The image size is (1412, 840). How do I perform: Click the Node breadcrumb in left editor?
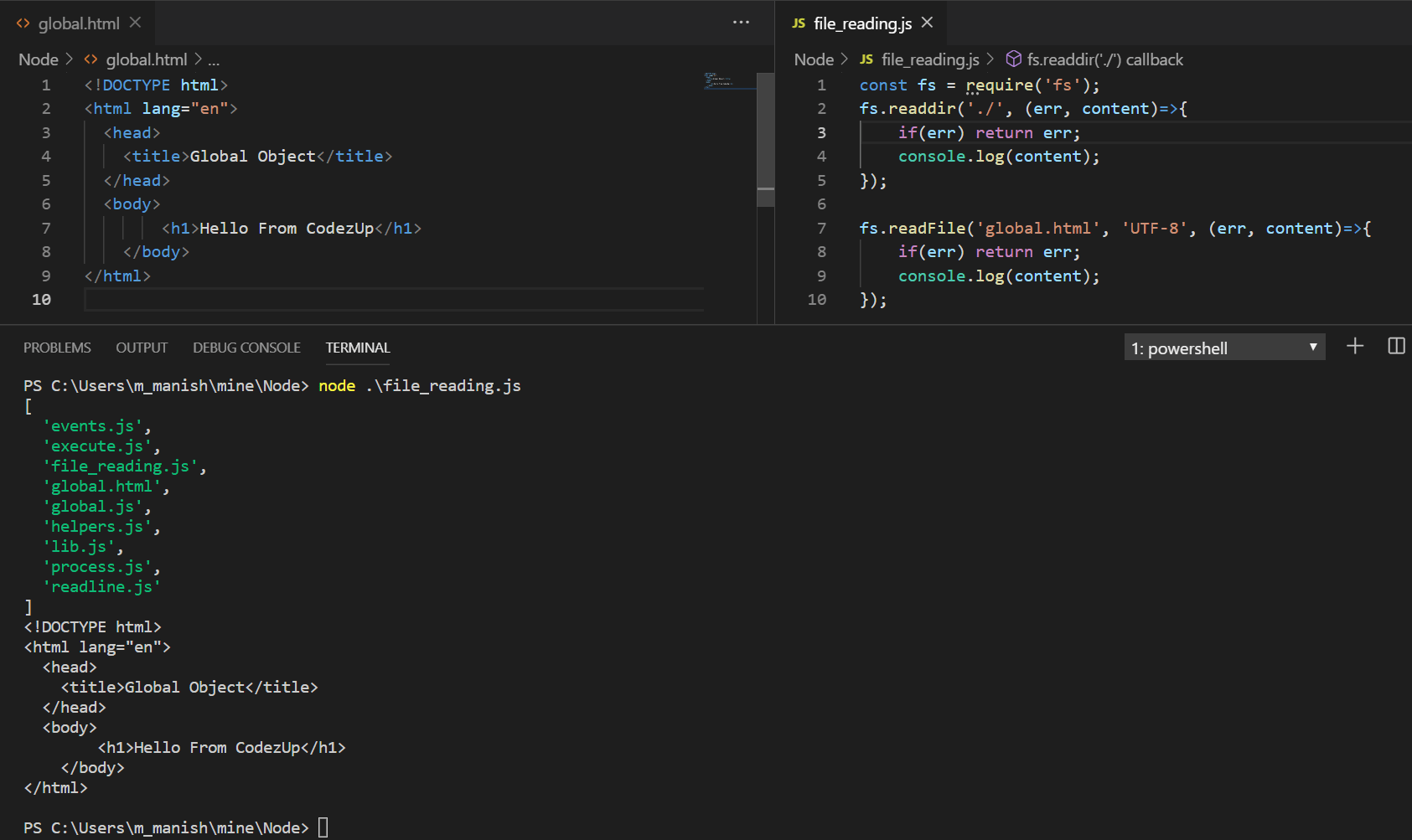coord(39,59)
